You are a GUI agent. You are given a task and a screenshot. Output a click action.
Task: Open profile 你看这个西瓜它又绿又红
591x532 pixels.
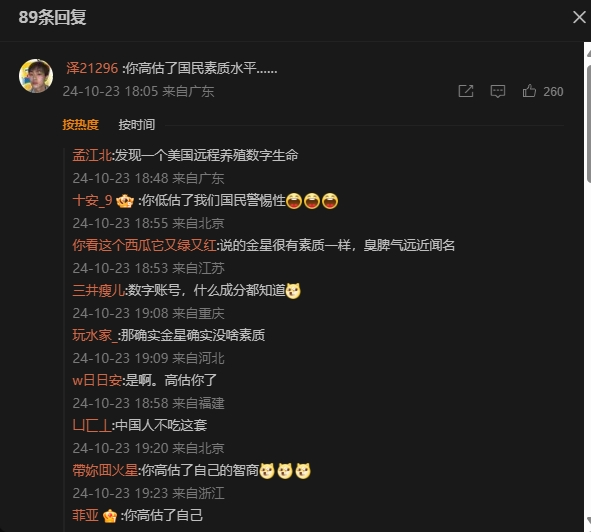point(144,245)
